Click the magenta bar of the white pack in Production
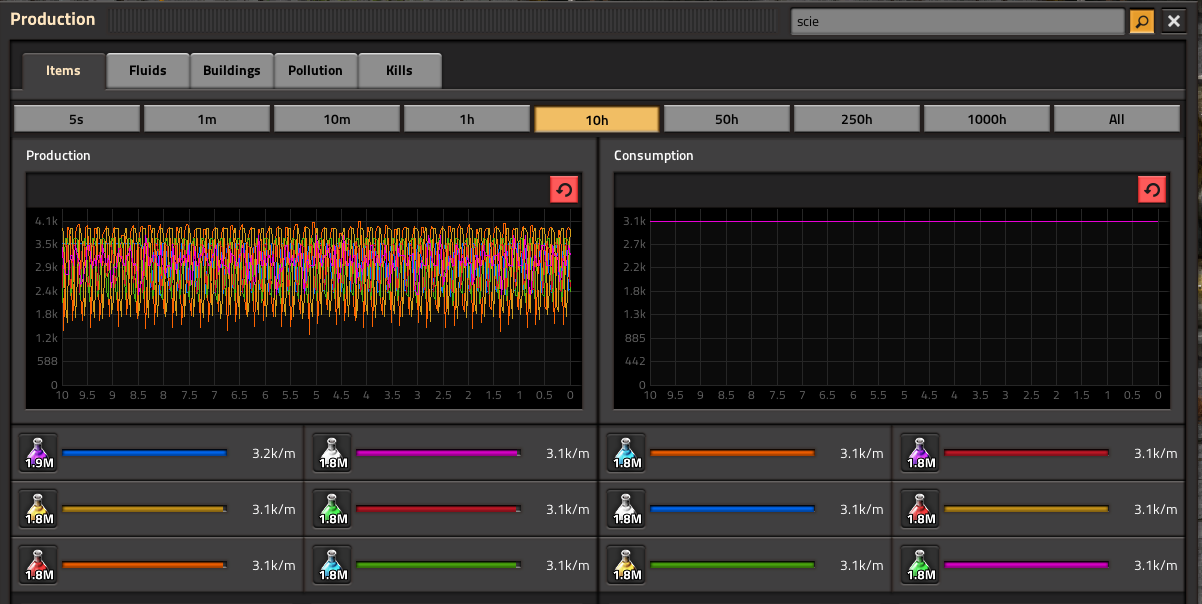Screen dimensions: 1202x604 click(x=438, y=453)
